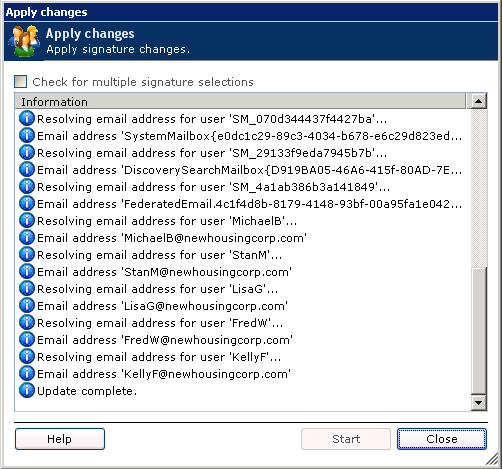Click the window resize grip corner
The image size is (502, 469).
492,460
